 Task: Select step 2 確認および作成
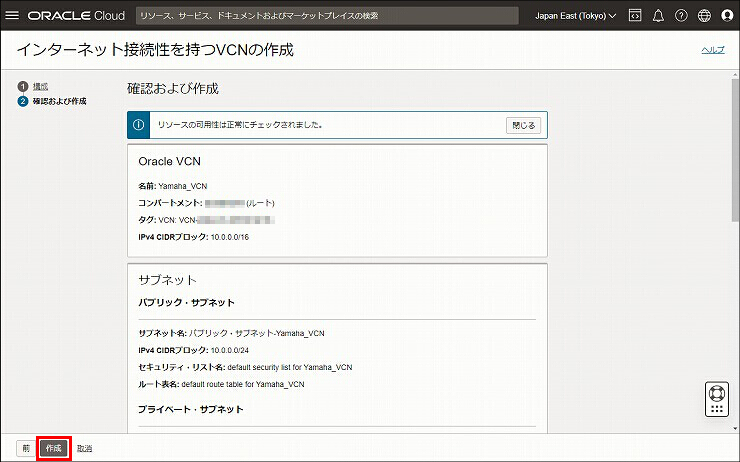59,101
